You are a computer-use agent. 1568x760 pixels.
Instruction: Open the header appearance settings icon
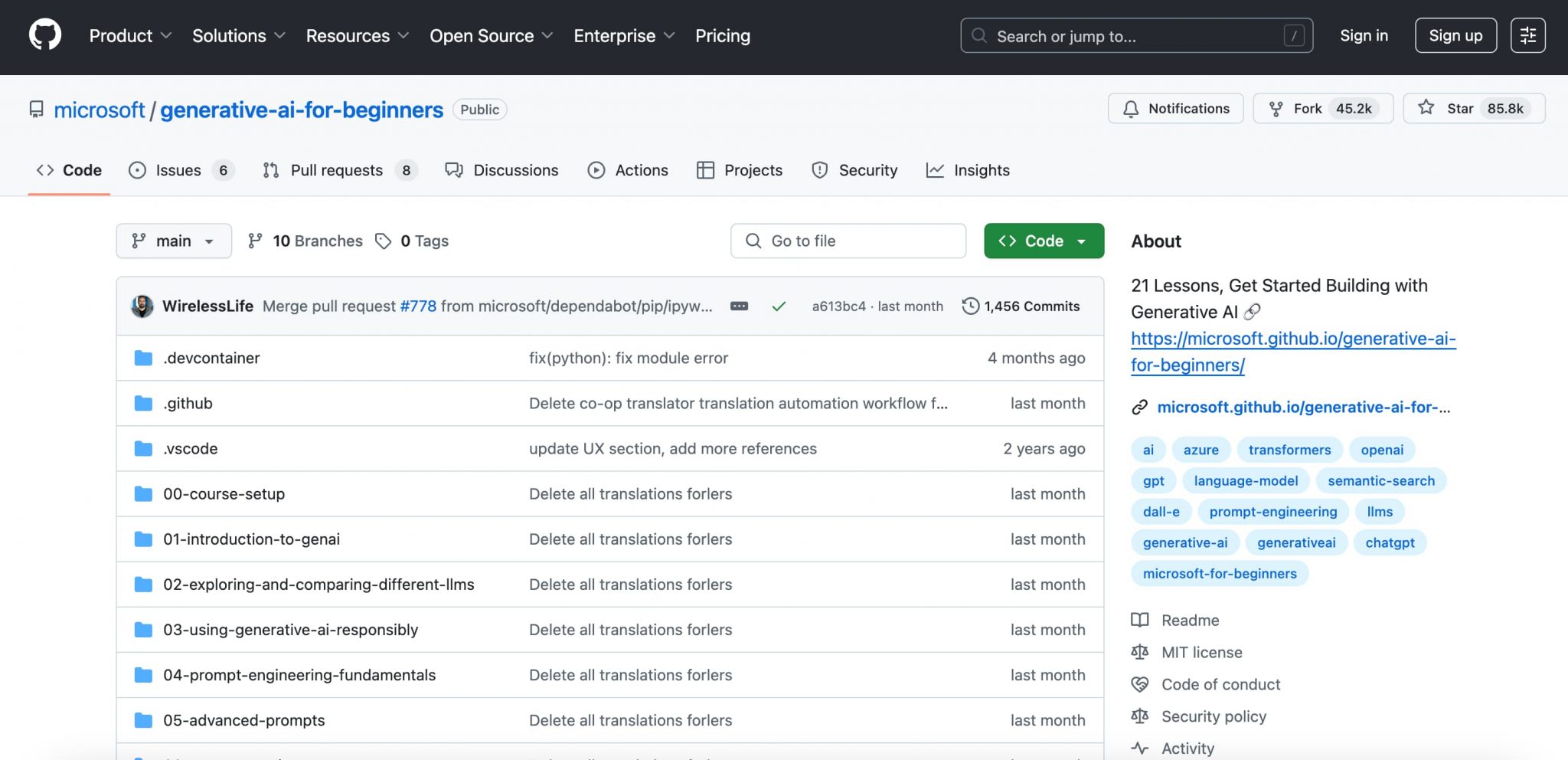click(1527, 36)
